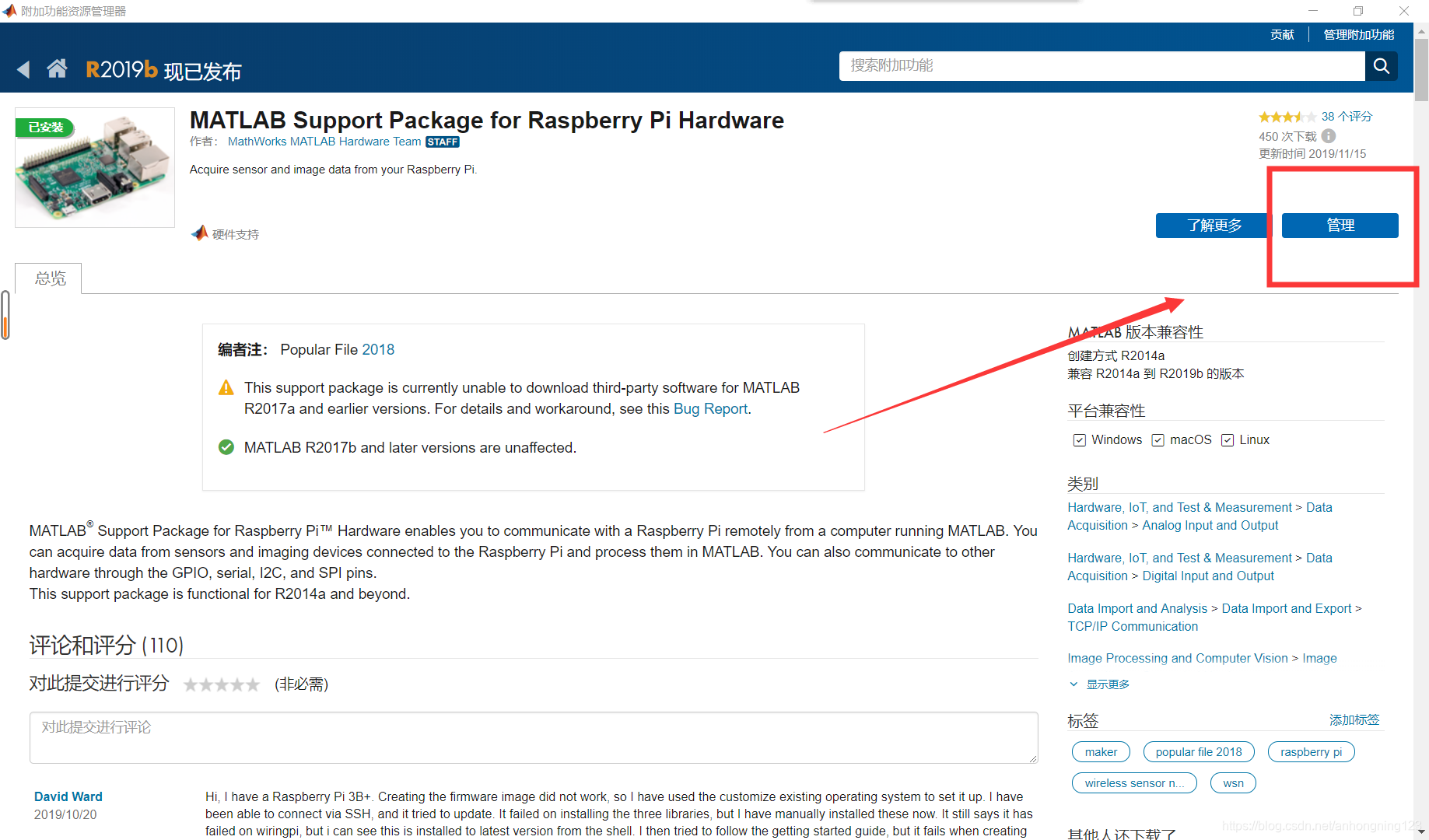Open the Image category link
Image resolution: width=1429 pixels, height=840 pixels.
coord(1319,659)
